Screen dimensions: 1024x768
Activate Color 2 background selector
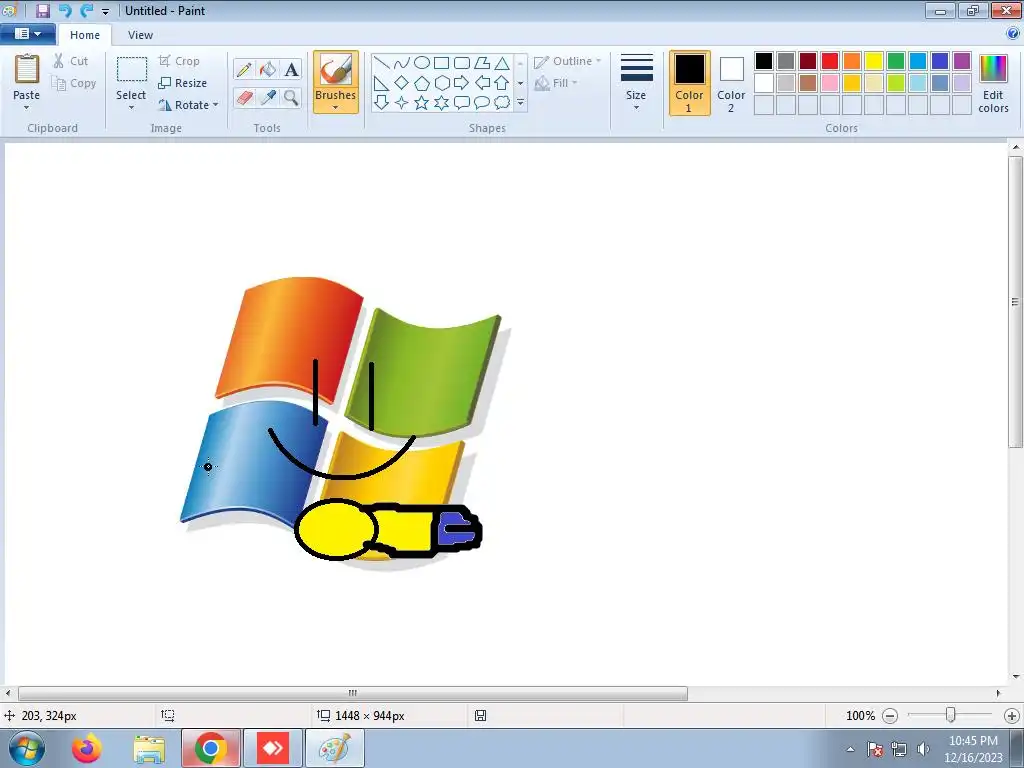[x=731, y=82]
